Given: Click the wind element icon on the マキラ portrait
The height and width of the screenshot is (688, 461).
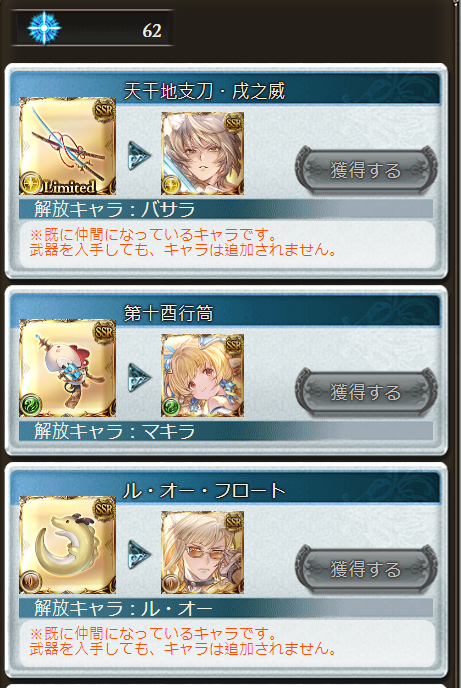Looking at the screenshot, I should pos(171,407).
